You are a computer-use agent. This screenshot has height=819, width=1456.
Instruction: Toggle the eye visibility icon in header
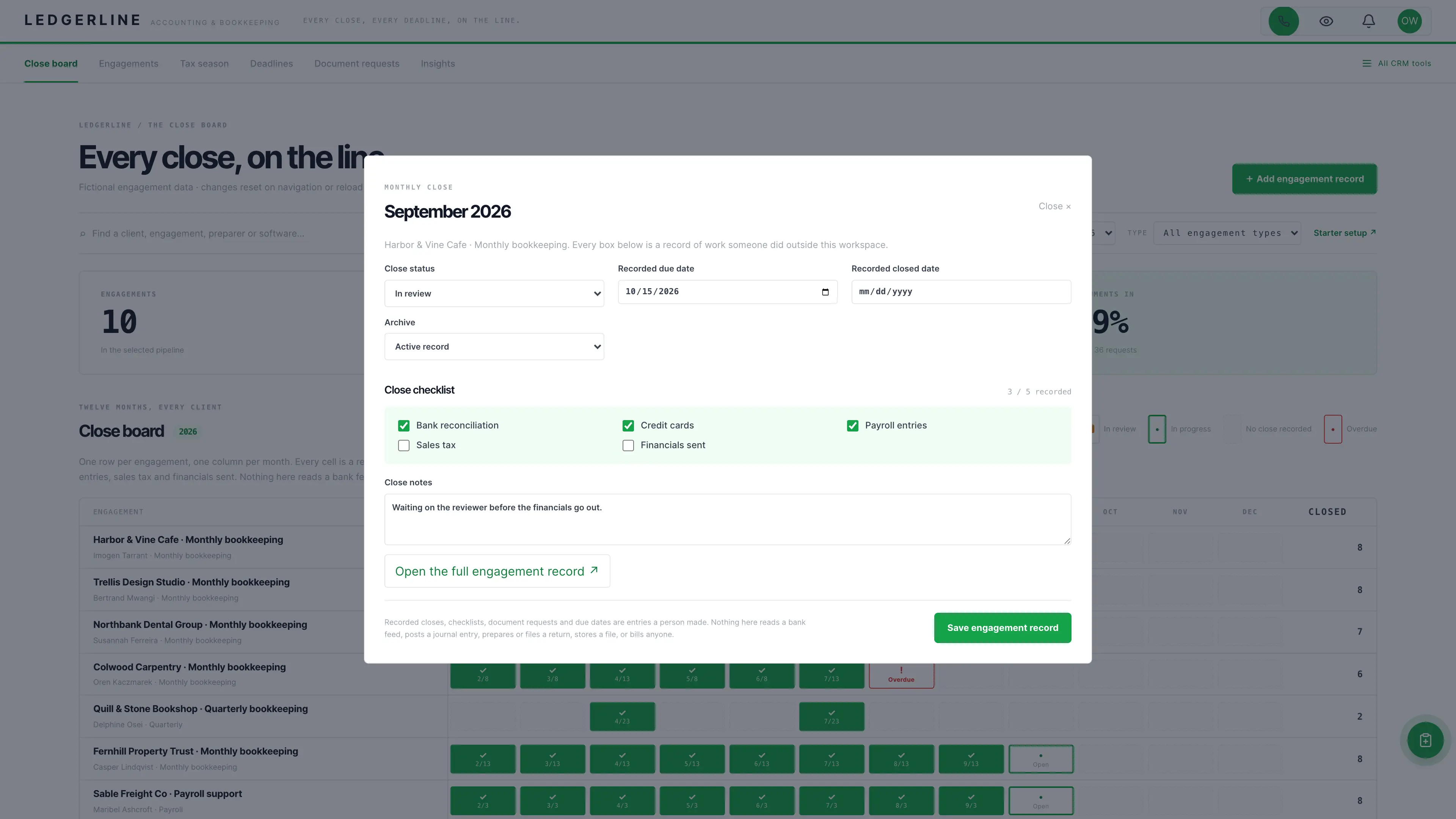1326,21
